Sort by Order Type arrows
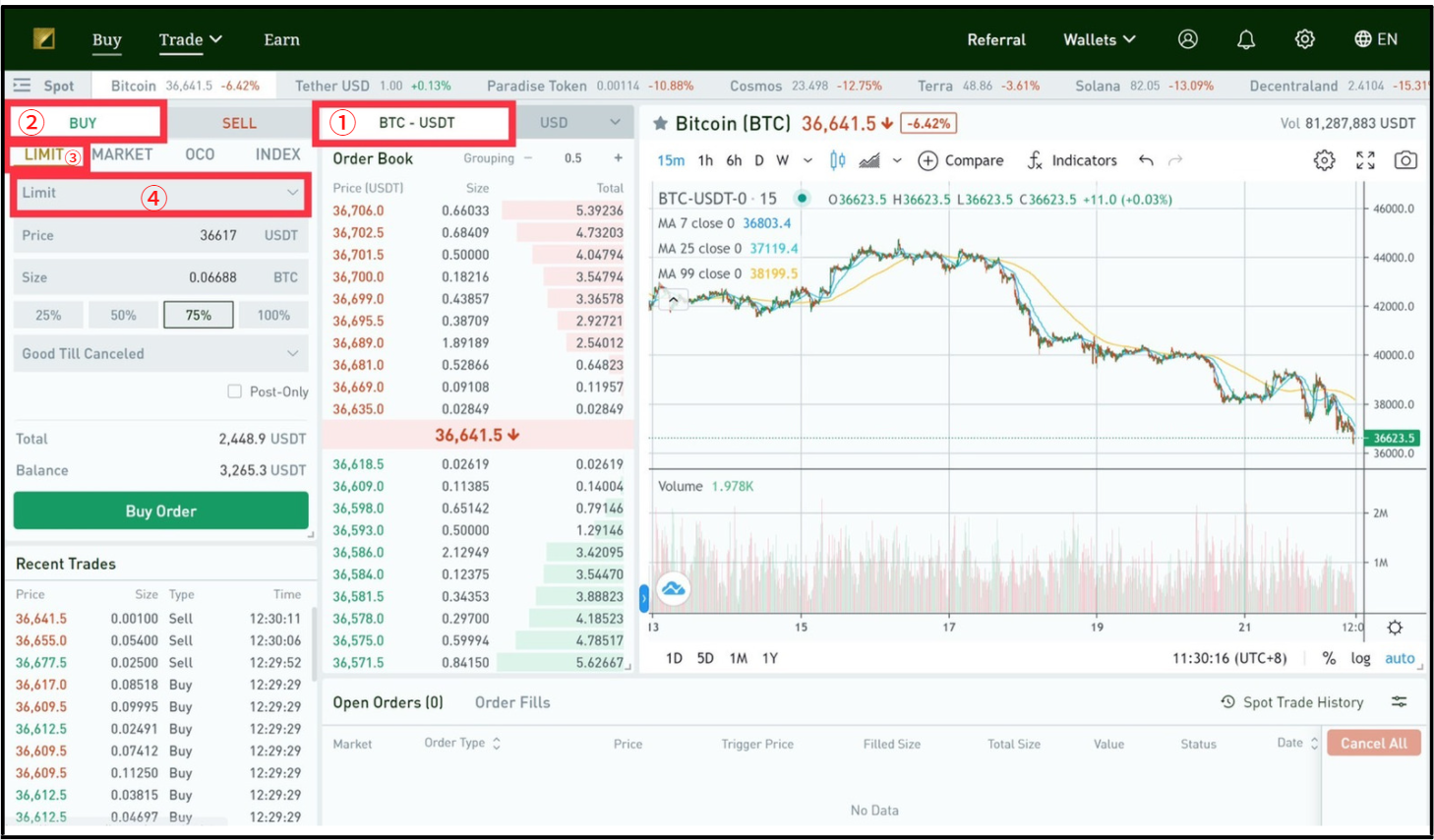This screenshot has height=840, width=1434. pos(497,744)
